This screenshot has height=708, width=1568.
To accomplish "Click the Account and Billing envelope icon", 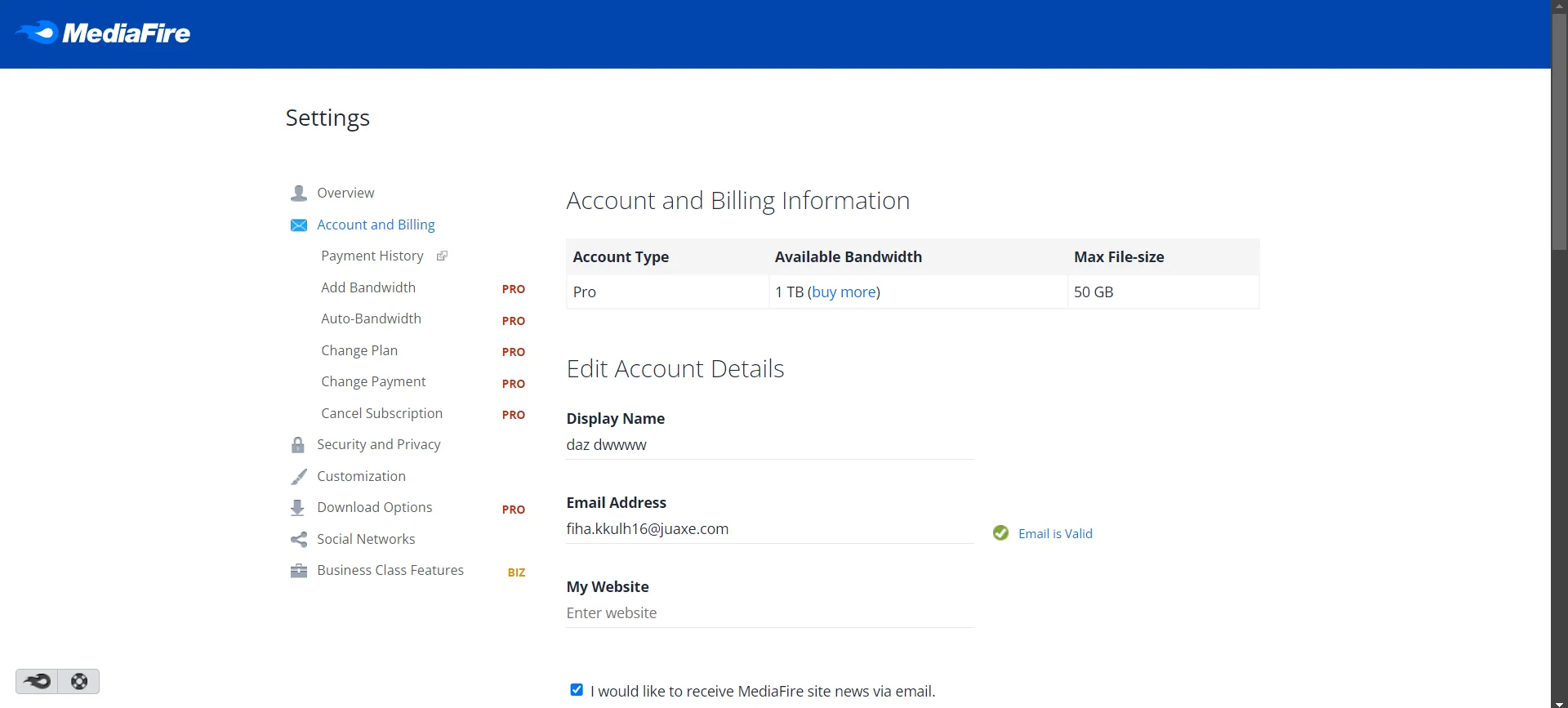I will tap(299, 225).
